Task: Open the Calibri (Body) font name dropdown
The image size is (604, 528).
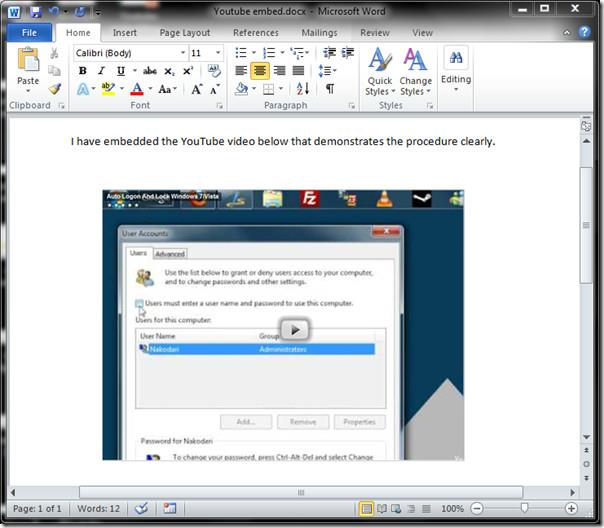Action: point(183,53)
